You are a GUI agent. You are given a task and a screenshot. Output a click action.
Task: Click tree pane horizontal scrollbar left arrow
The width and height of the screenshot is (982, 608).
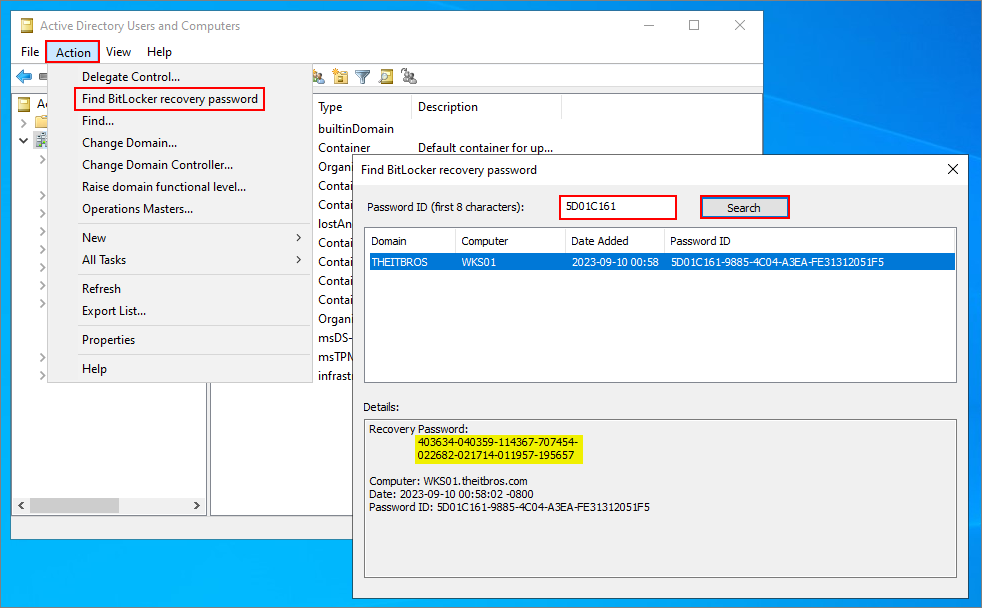(x=21, y=505)
